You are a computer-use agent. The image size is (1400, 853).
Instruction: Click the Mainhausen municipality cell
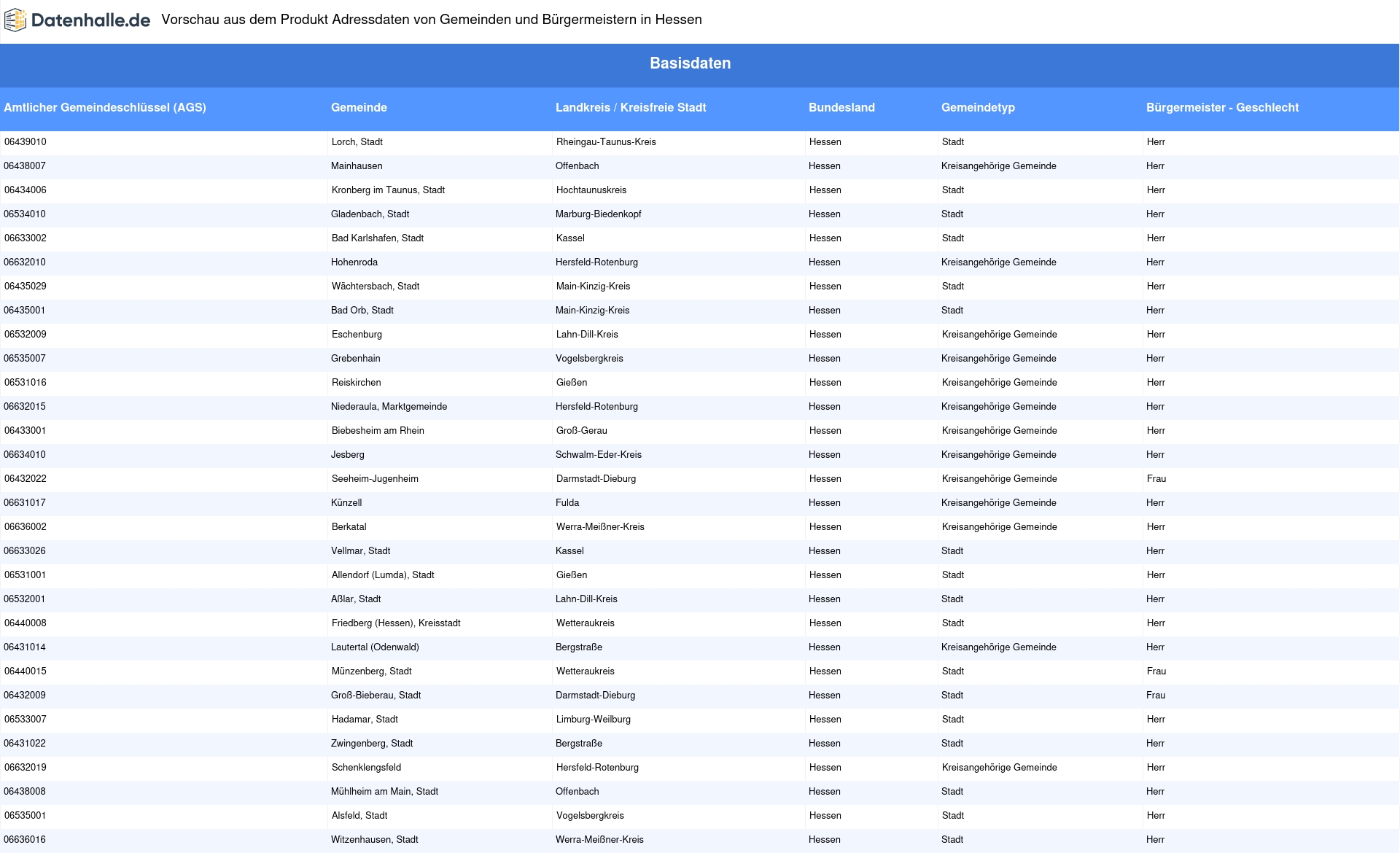pos(357,166)
